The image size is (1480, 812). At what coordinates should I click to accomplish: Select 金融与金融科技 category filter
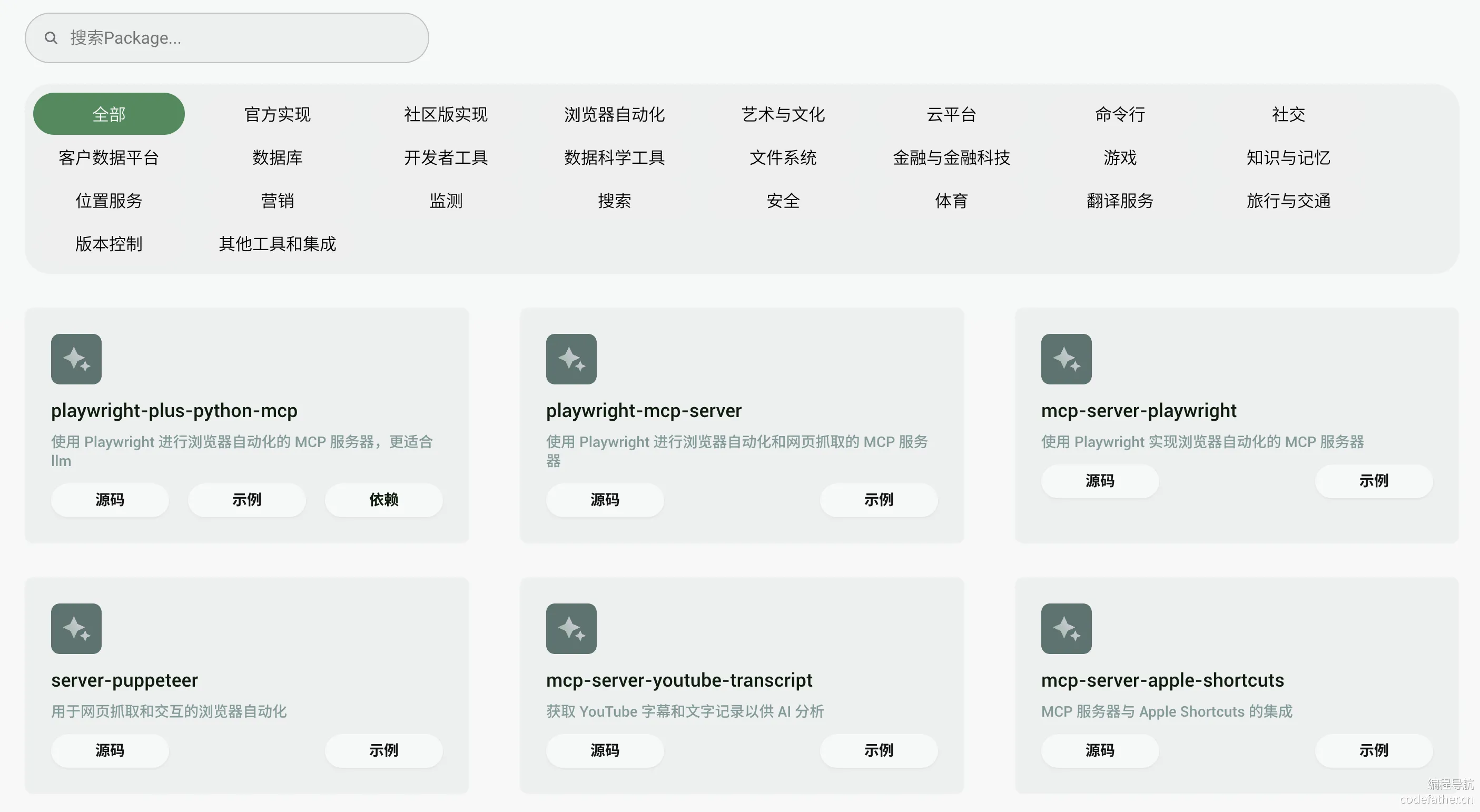click(x=951, y=157)
